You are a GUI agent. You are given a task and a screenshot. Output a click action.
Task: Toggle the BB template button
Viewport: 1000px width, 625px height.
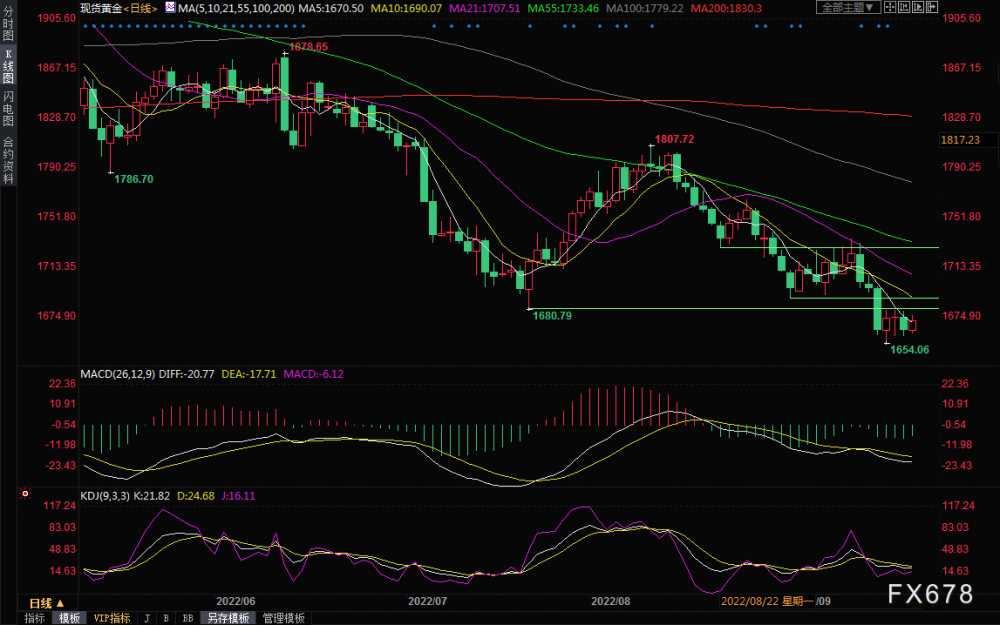point(188,618)
